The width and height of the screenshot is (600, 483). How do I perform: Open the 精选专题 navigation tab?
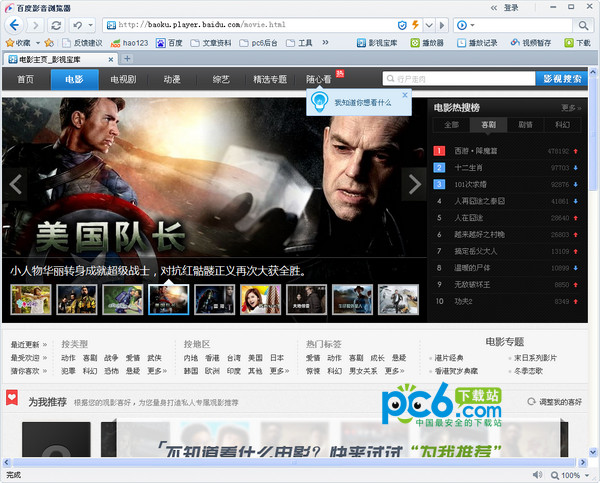tap(270, 79)
